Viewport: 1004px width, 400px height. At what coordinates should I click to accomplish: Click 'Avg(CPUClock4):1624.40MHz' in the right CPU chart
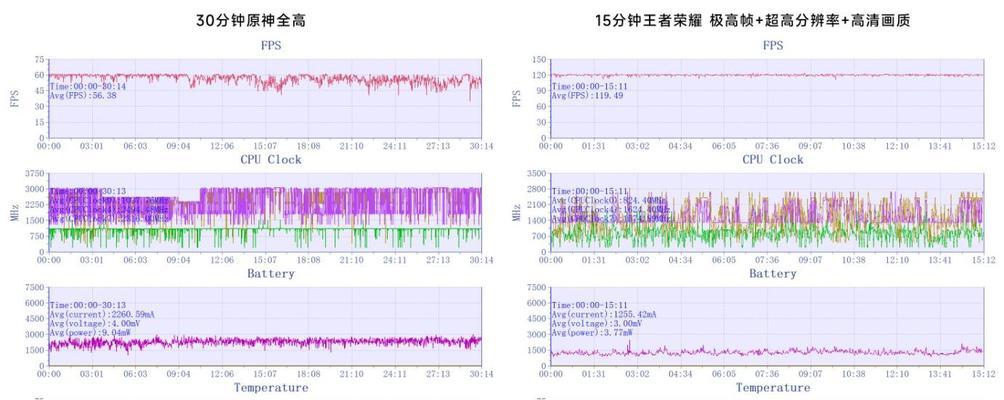610,209
